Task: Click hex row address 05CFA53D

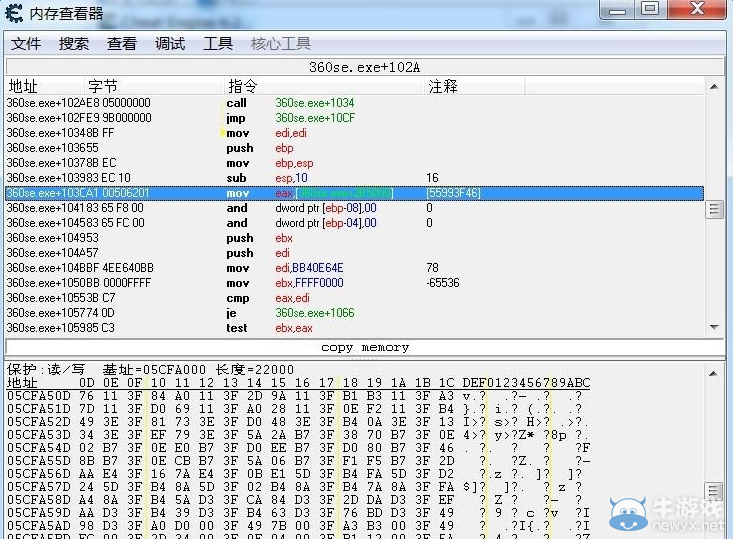Action: [39, 435]
